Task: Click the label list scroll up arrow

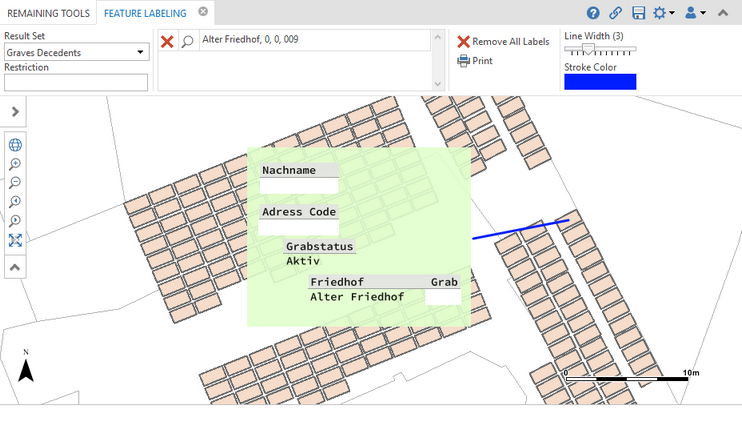Action: click(x=438, y=37)
